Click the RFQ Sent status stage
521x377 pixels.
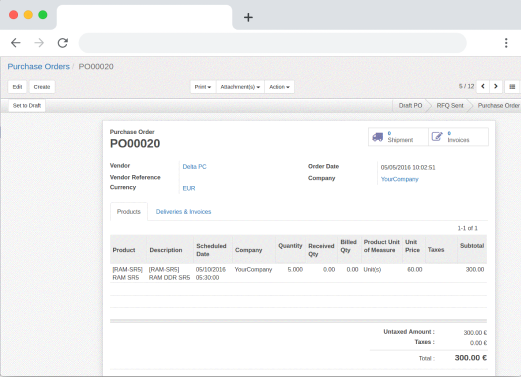pyautogui.click(x=450, y=106)
